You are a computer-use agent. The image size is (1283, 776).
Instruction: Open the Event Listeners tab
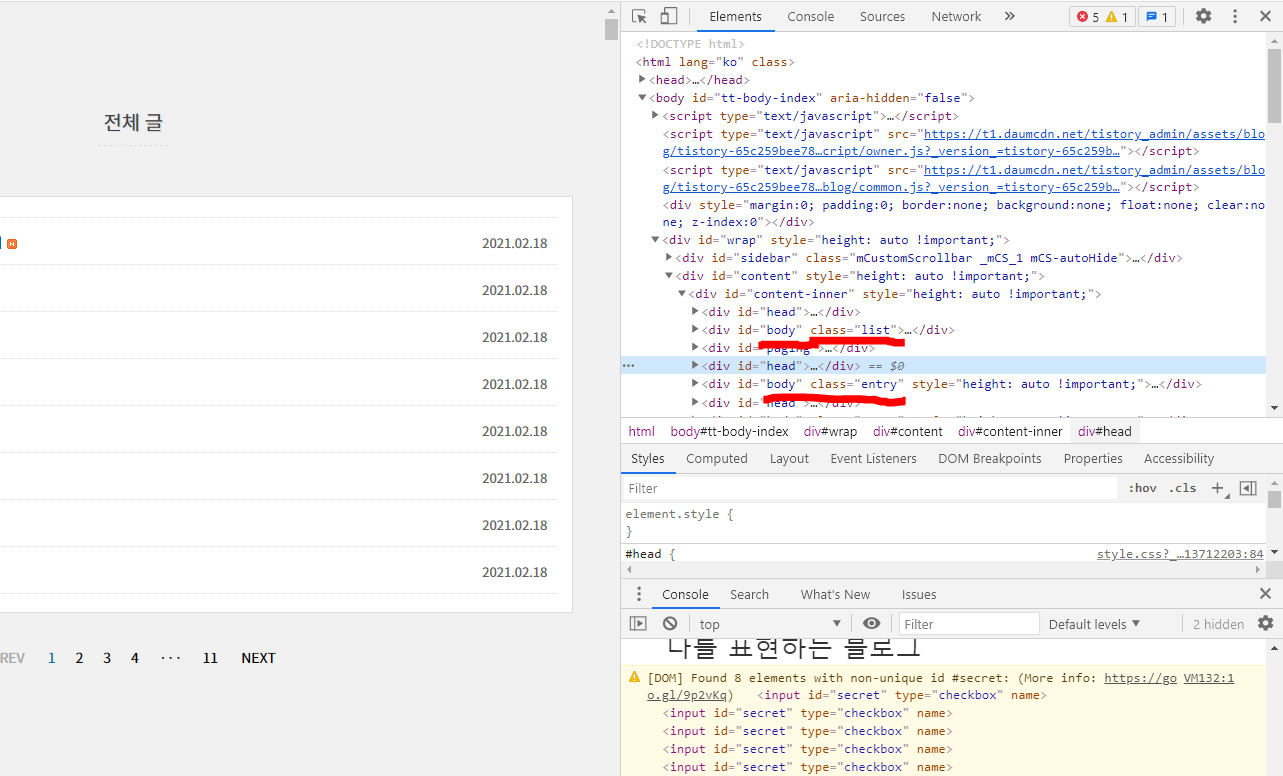873,458
